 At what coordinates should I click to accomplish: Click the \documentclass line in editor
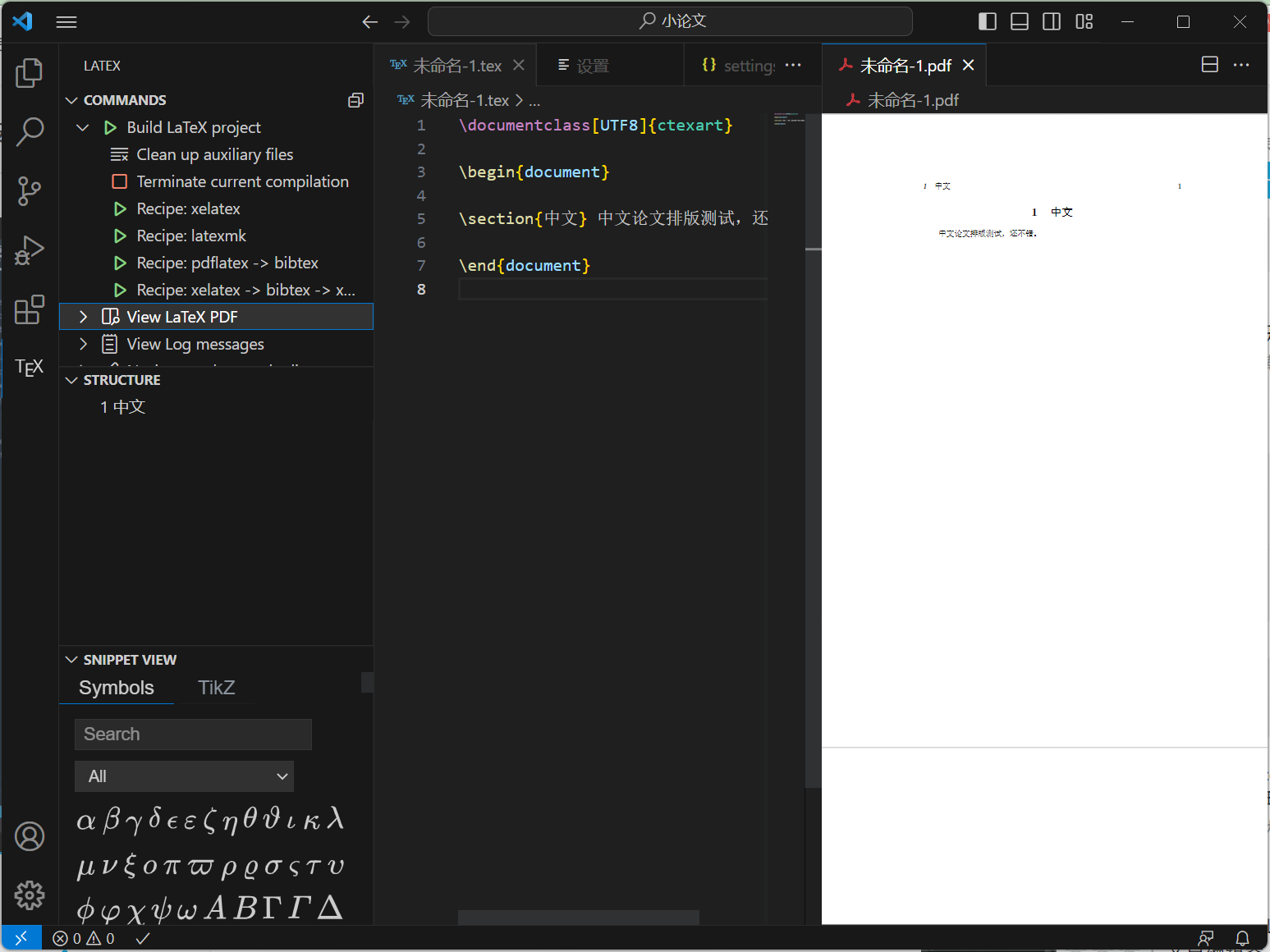[x=596, y=125]
